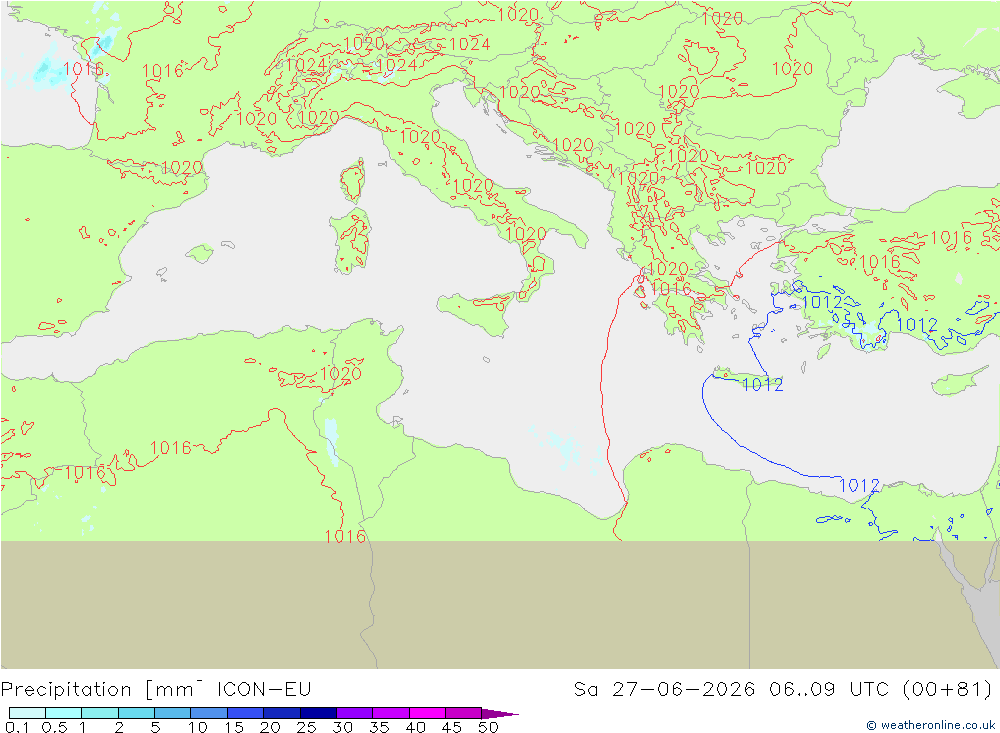
Task: Click the red 1020 label over Tunisia
Action: pos(341,373)
